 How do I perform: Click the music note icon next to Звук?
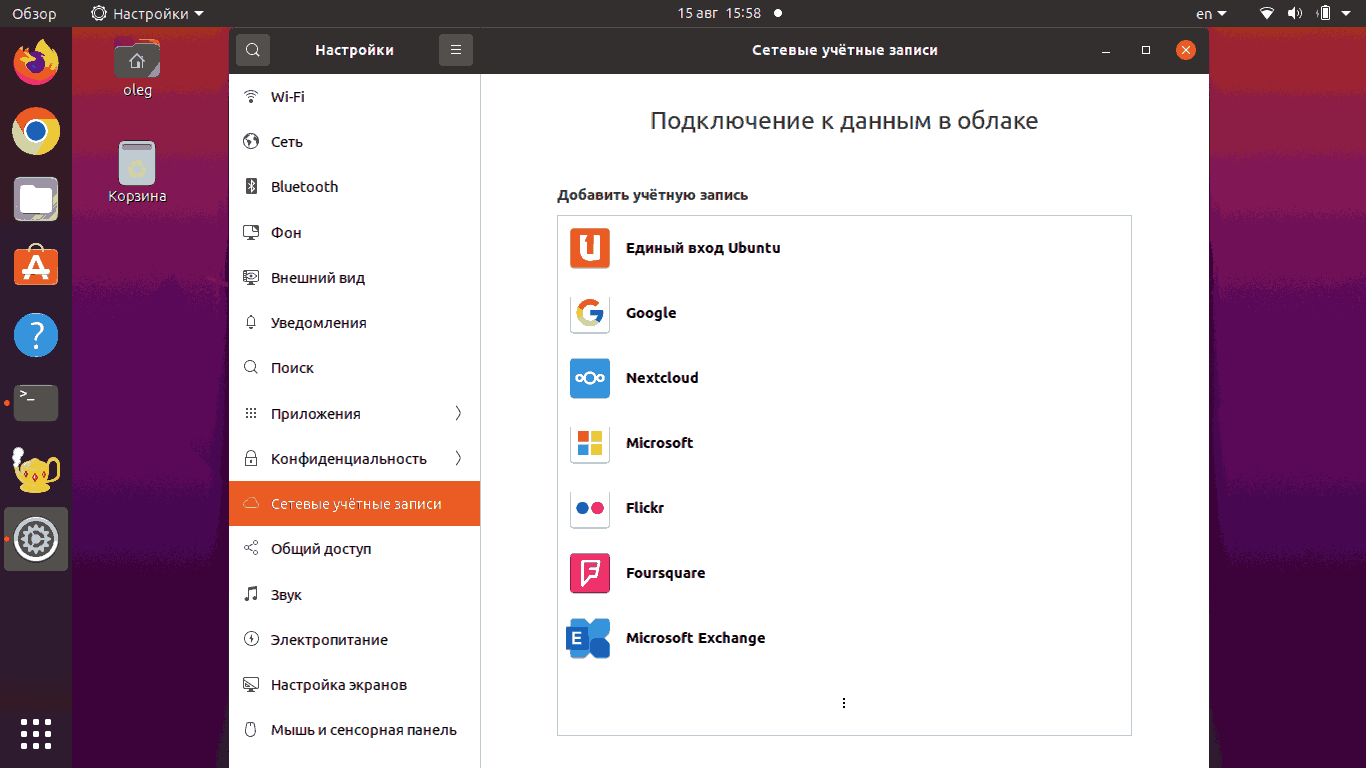click(x=252, y=594)
